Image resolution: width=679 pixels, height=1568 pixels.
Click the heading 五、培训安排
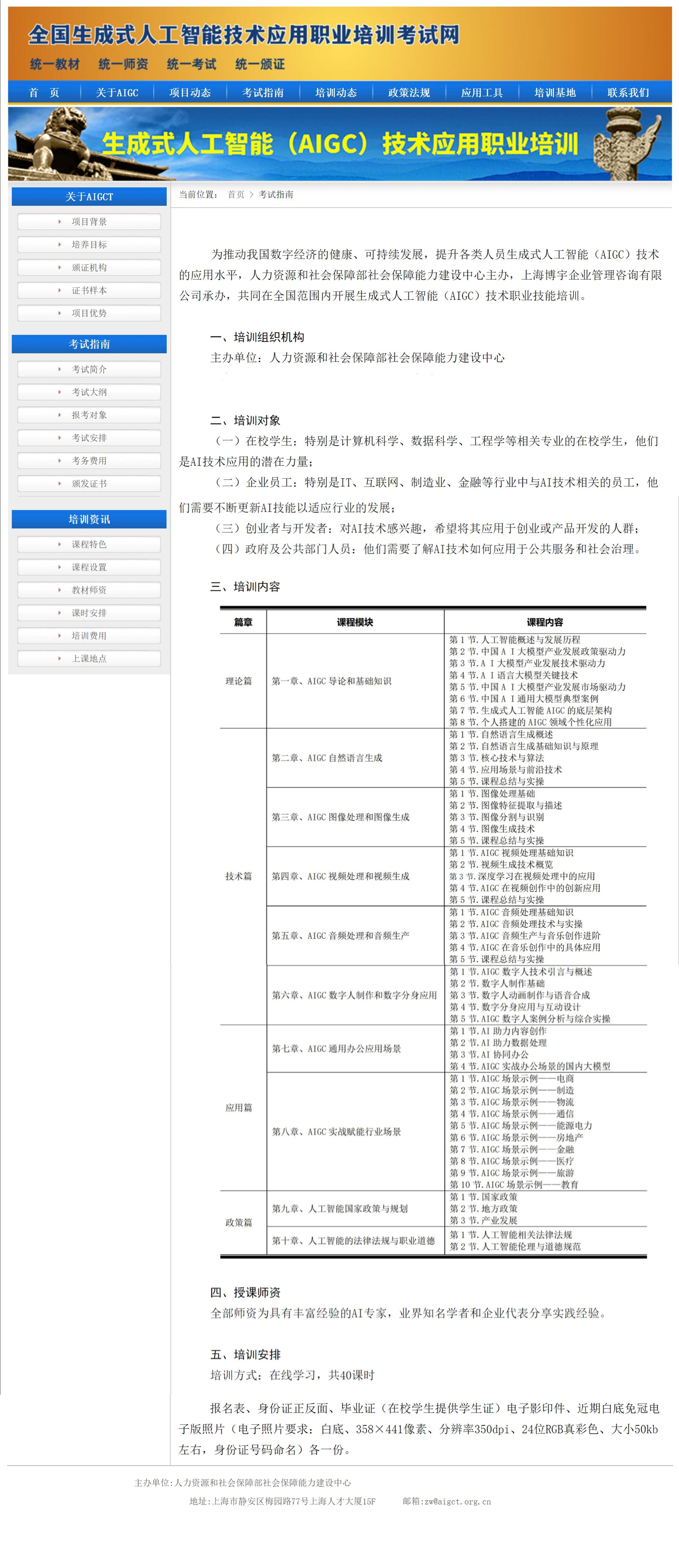245,1354
